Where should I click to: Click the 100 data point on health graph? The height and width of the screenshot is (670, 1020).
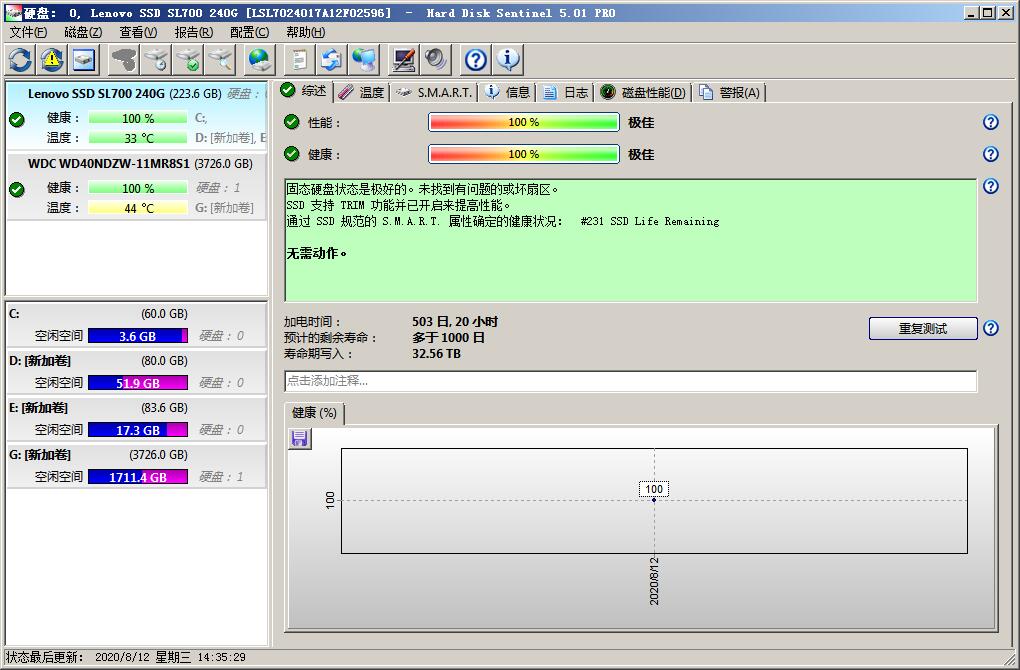(654, 500)
